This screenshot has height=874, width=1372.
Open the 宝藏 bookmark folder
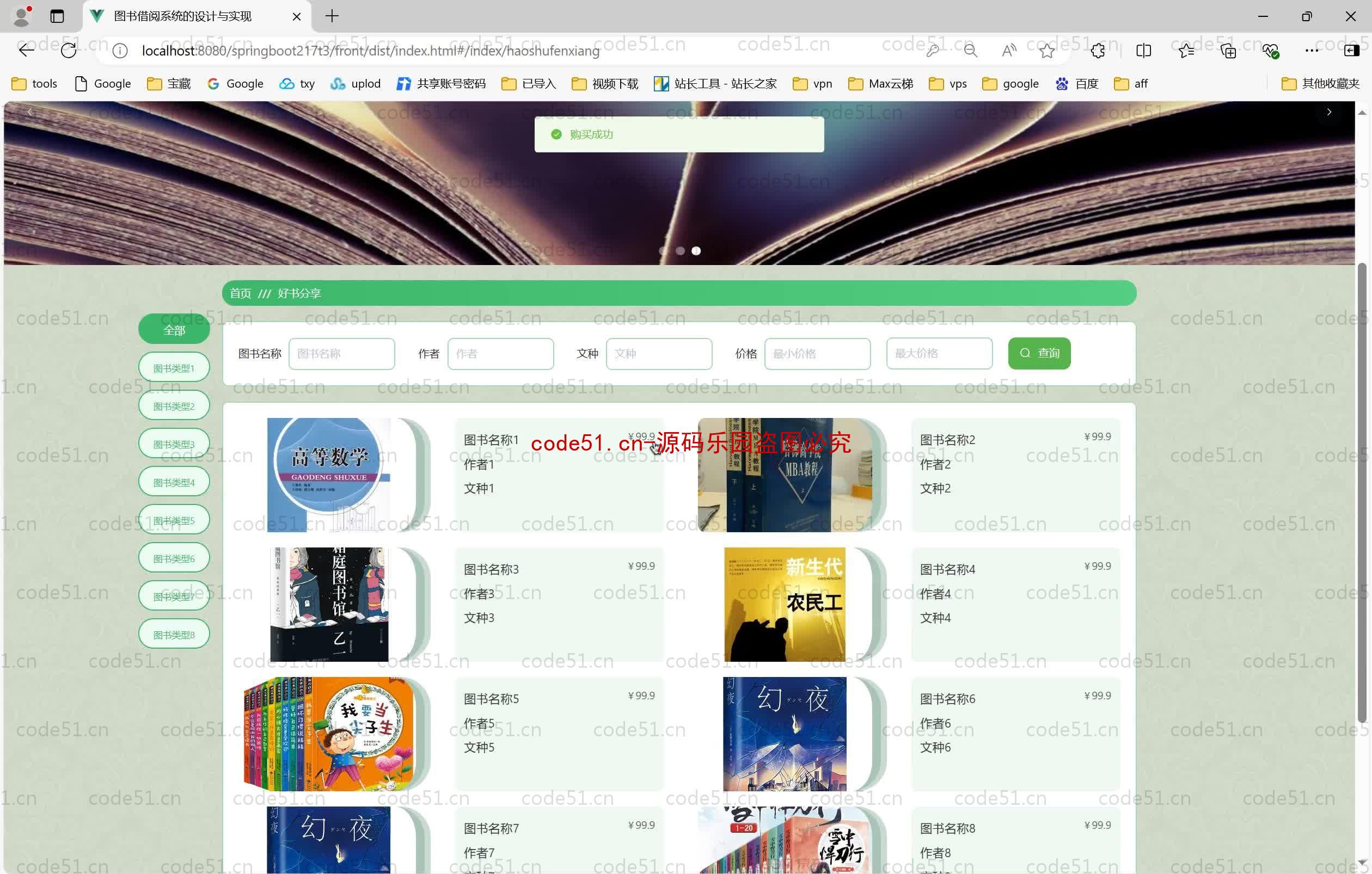[x=169, y=84]
